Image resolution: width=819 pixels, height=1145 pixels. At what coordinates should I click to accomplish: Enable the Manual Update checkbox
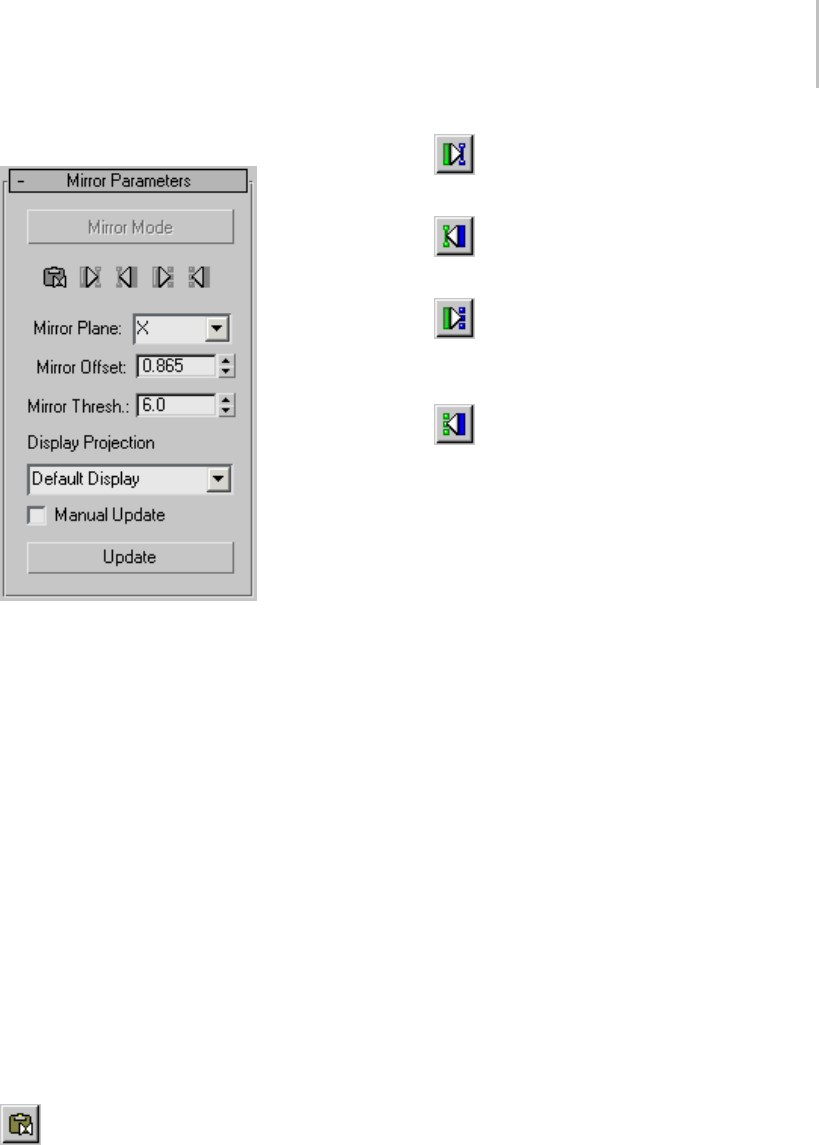point(36,516)
